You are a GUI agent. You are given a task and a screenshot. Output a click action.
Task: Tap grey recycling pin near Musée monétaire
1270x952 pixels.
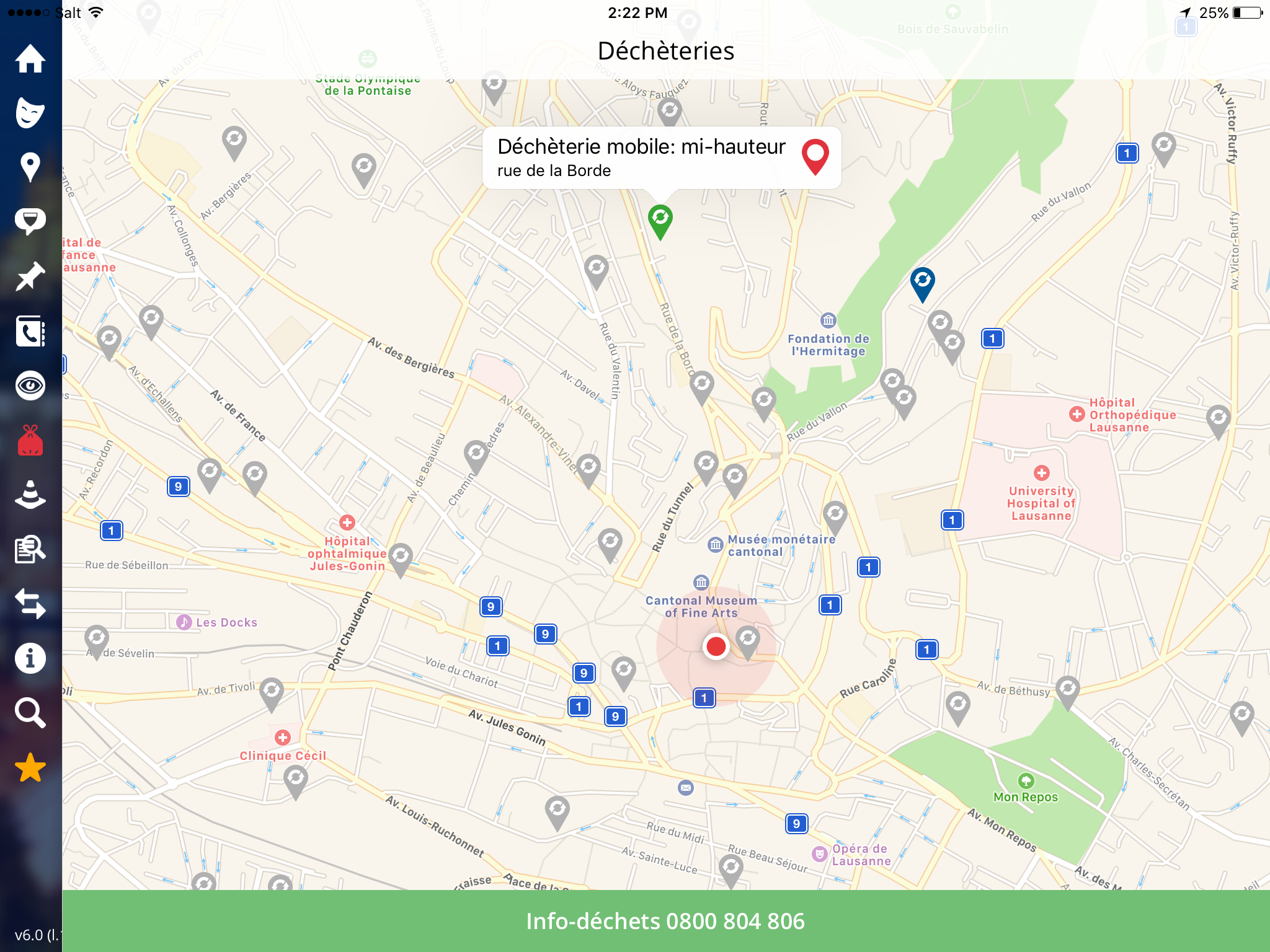[x=835, y=518]
